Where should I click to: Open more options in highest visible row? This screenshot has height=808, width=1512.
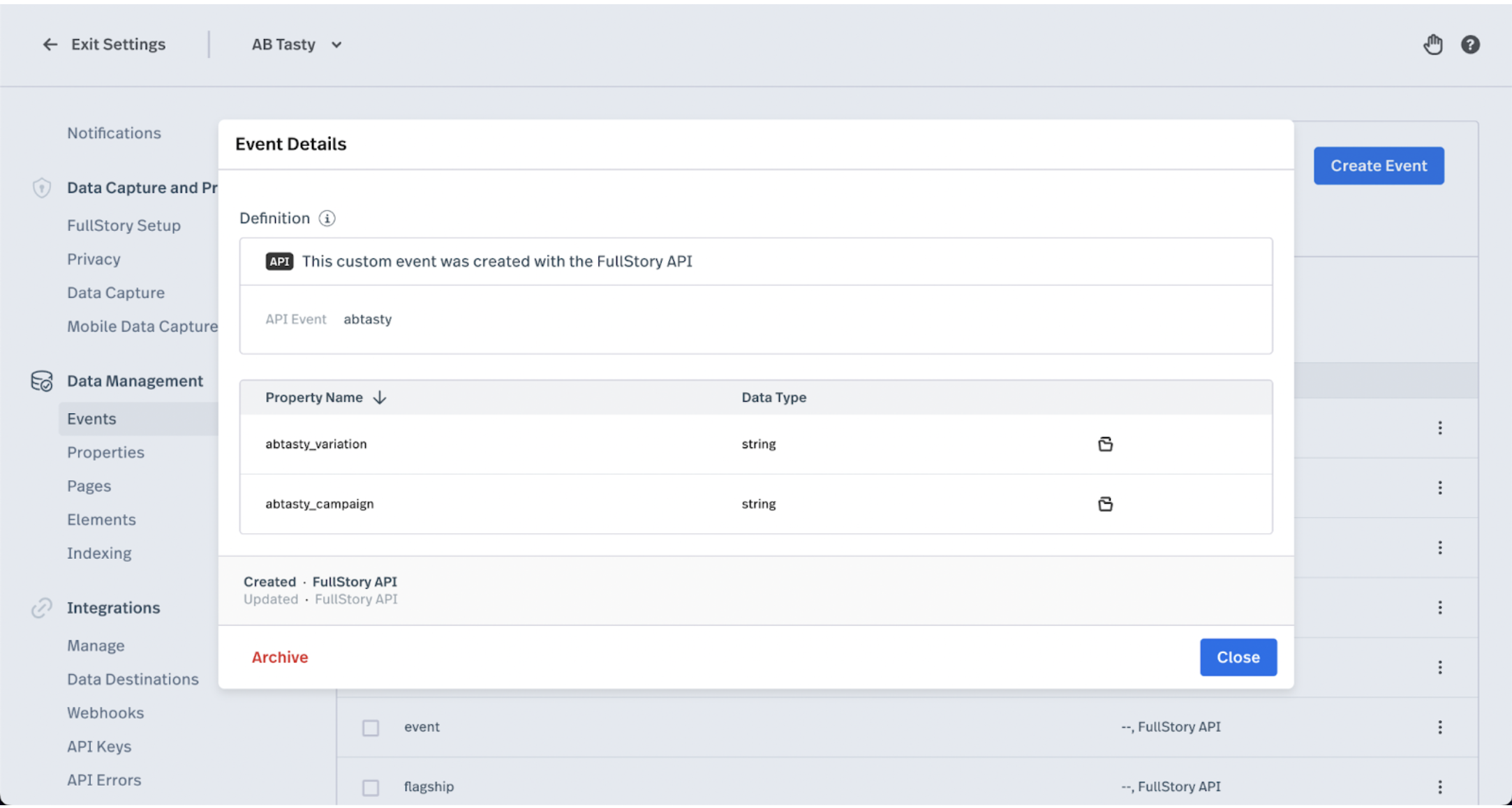(x=1439, y=428)
